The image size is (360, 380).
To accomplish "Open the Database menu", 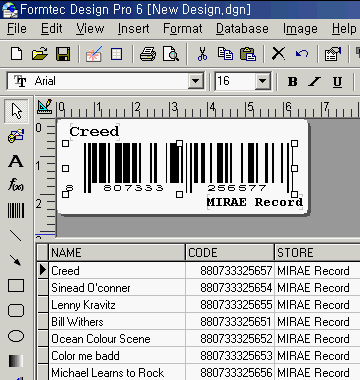I will [242, 29].
